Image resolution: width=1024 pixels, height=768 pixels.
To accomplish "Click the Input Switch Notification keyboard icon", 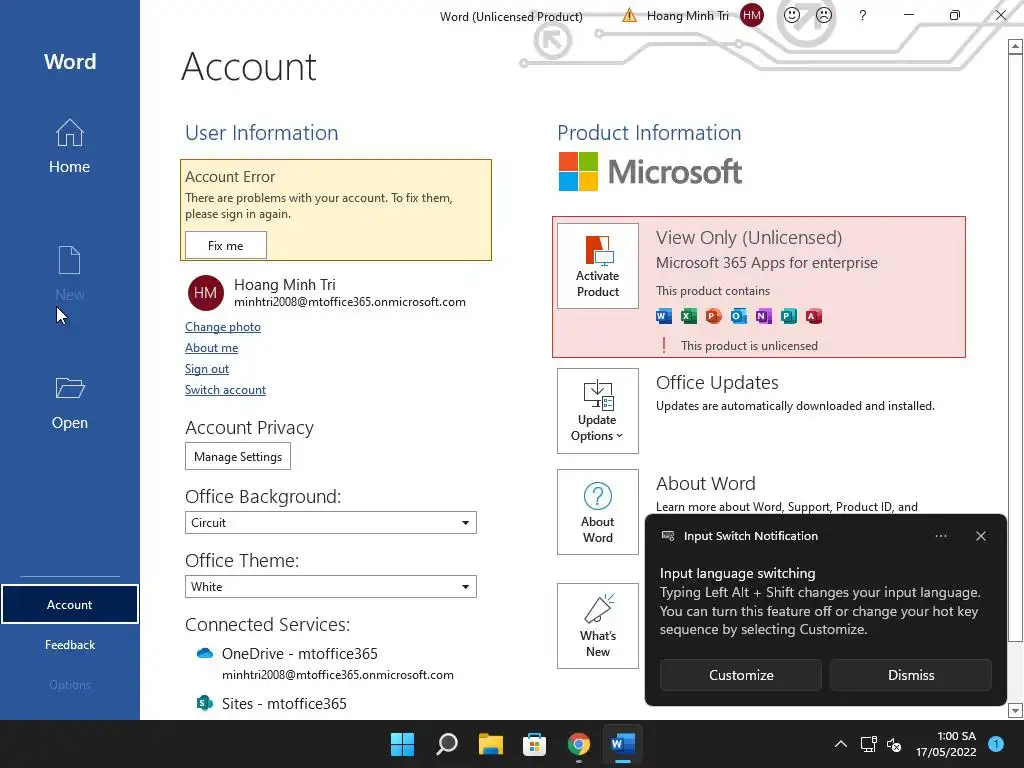I will [x=667, y=536].
